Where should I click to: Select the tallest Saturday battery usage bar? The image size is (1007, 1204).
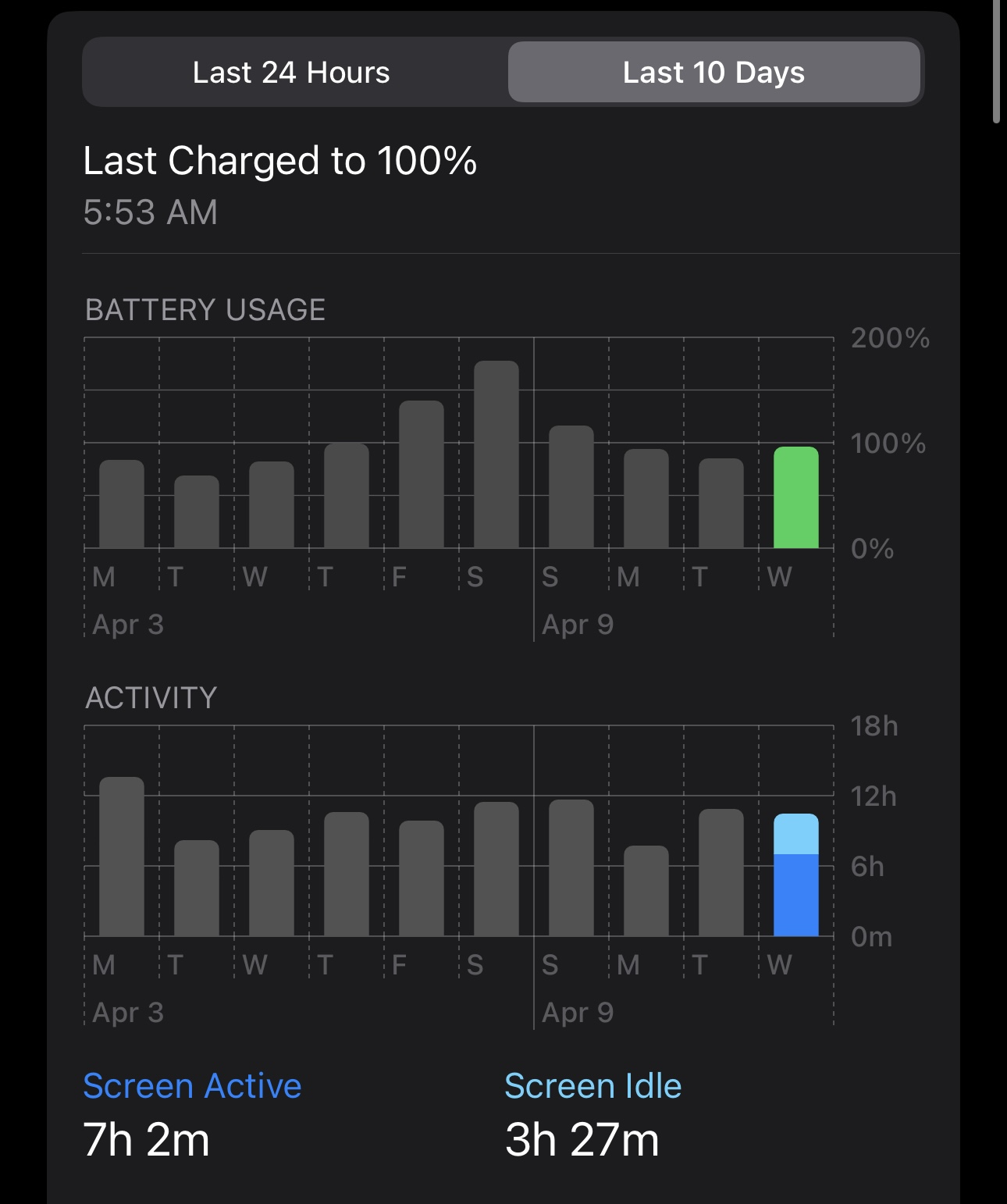coord(496,454)
